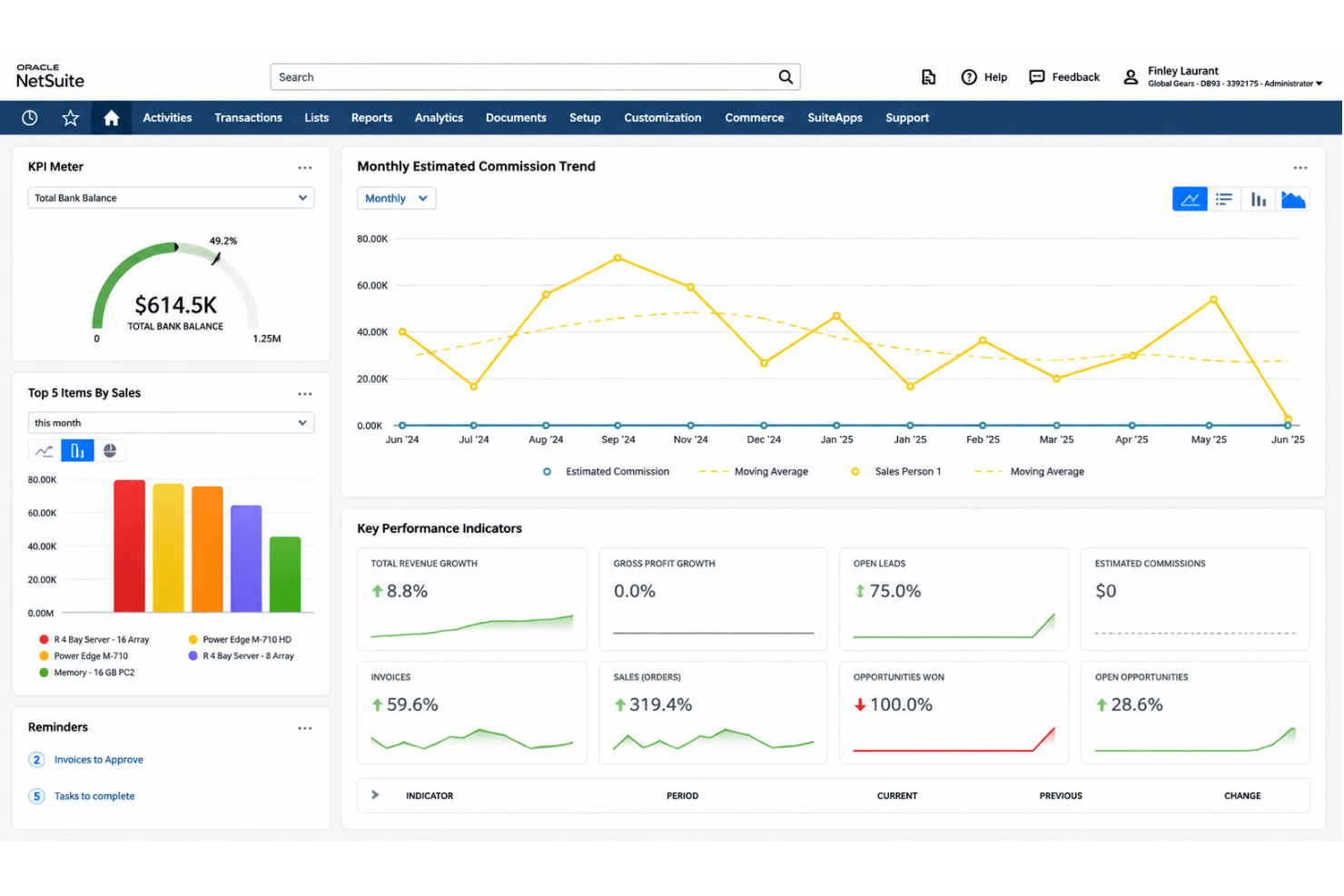
Task: Click the search magnifier icon
Action: tap(786, 77)
